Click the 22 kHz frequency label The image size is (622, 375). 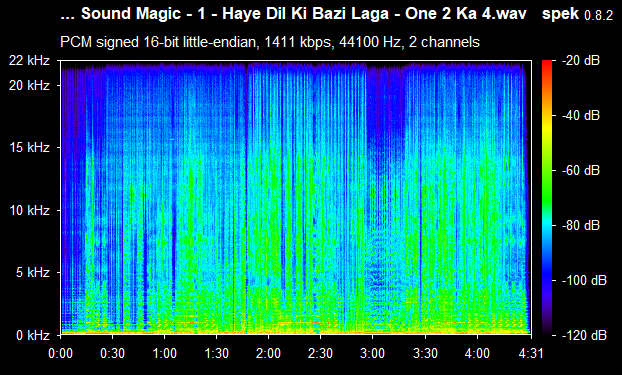[x=30, y=61]
